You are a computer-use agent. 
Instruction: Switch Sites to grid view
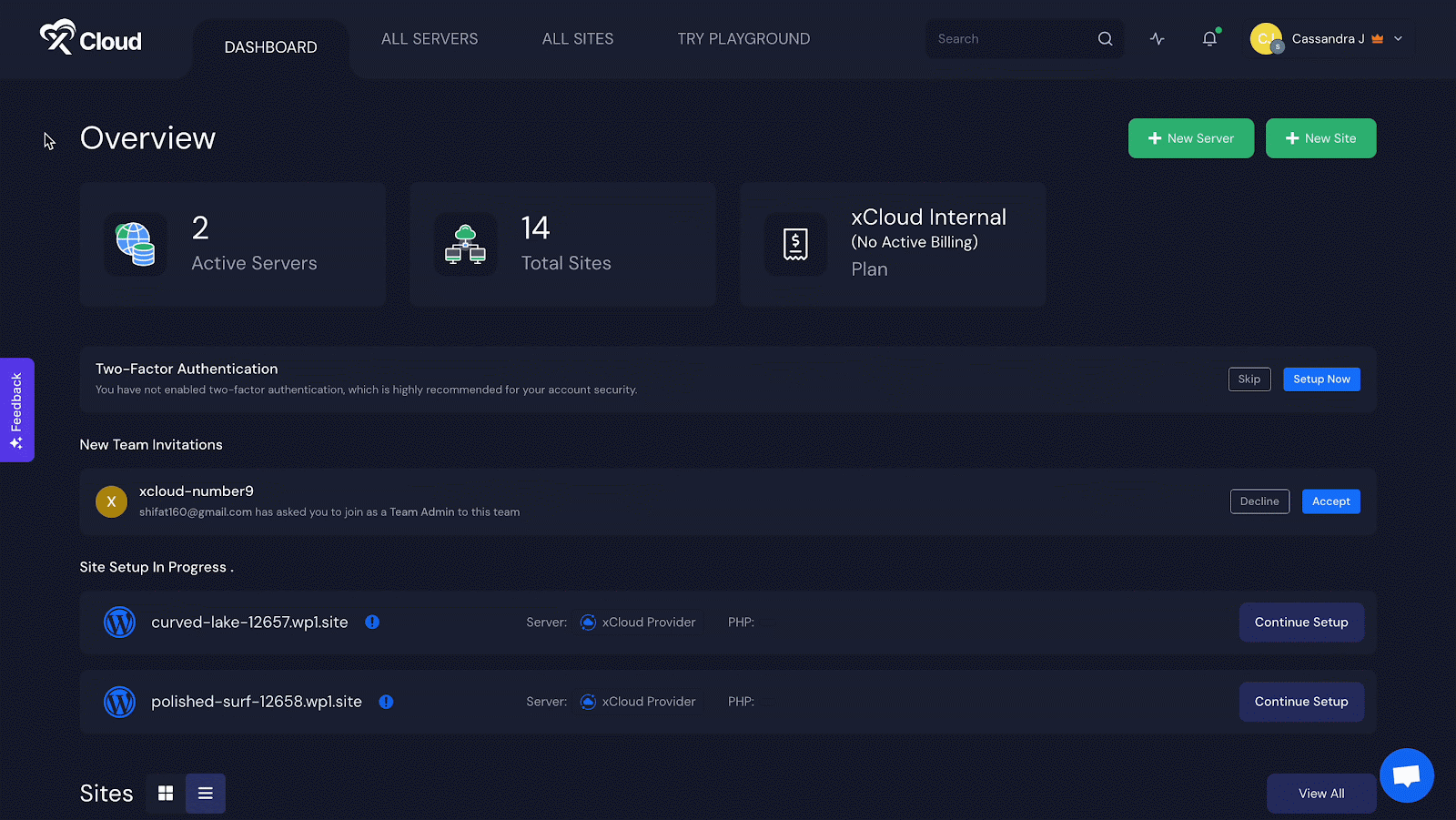pyautogui.click(x=166, y=794)
